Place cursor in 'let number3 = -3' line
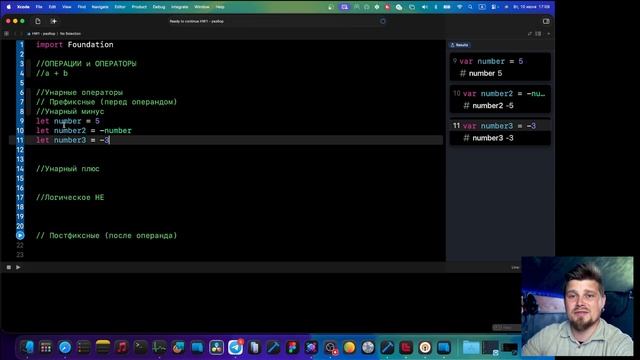This screenshot has height=360, width=640. (73, 140)
